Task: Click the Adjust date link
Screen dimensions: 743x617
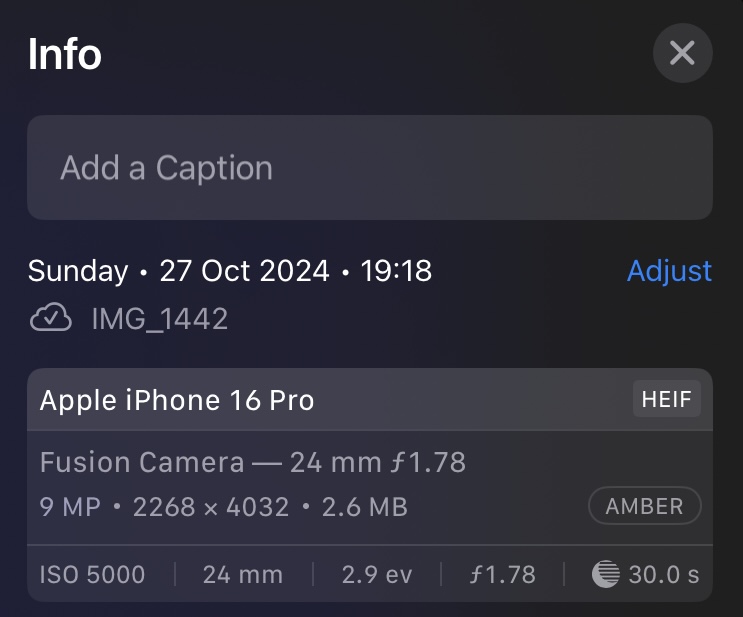Action: 669,271
